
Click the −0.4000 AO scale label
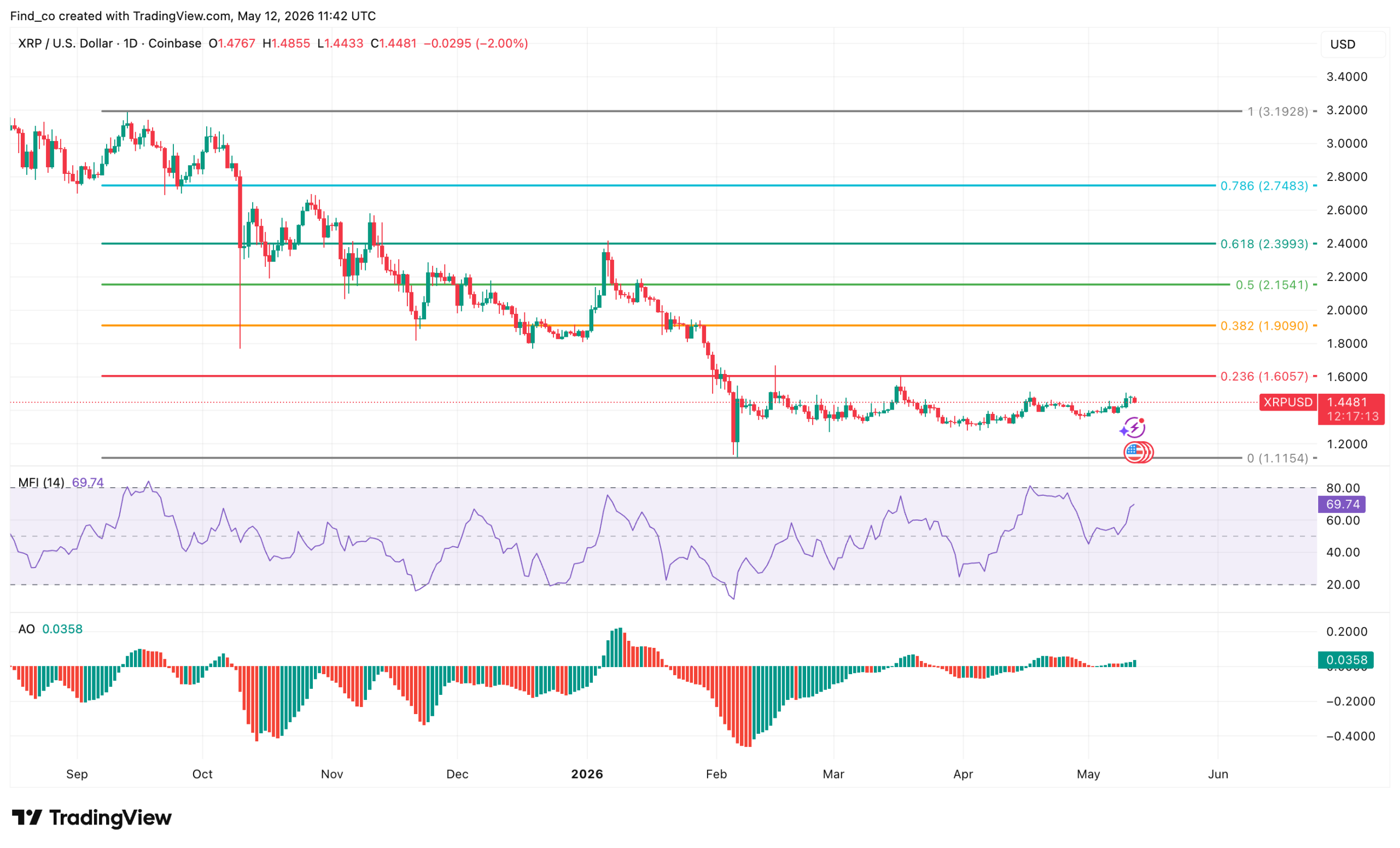click(1351, 736)
